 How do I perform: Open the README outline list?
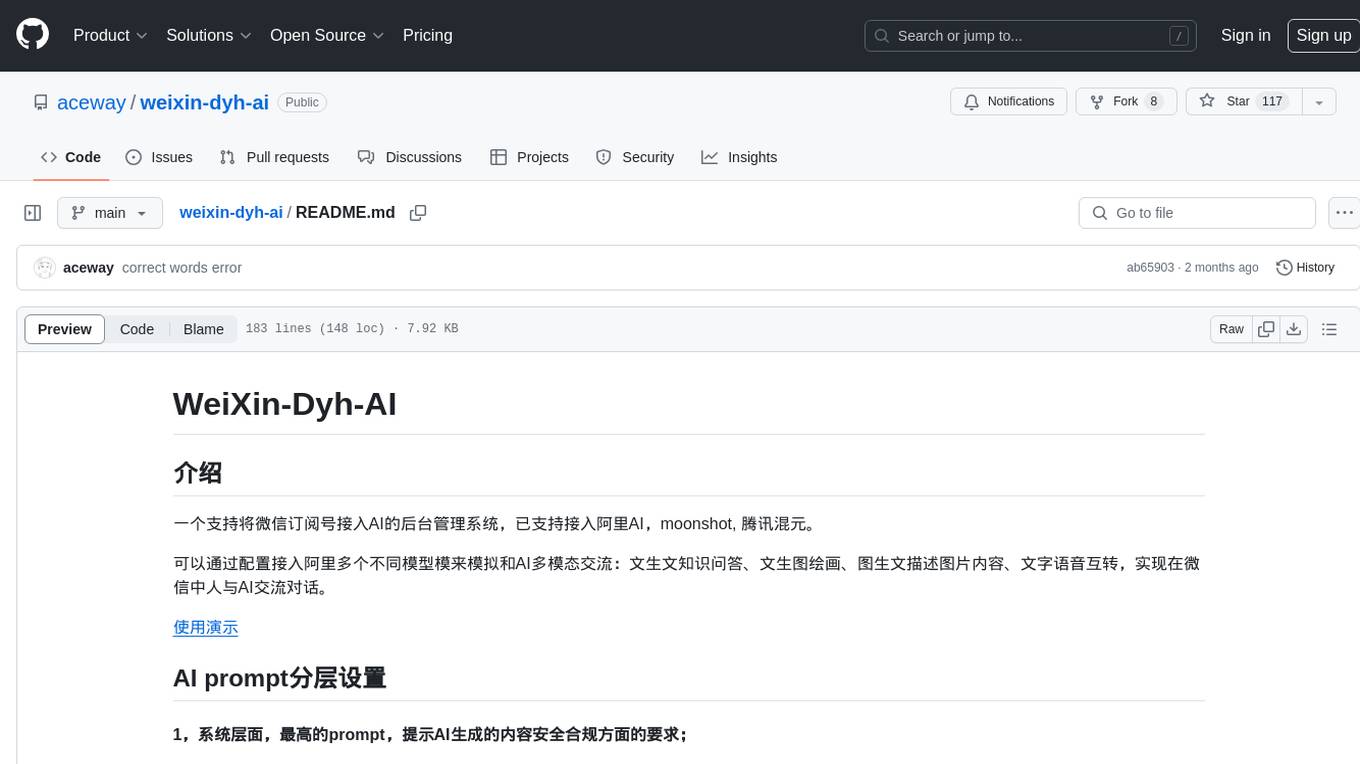click(x=1329, y=329)
